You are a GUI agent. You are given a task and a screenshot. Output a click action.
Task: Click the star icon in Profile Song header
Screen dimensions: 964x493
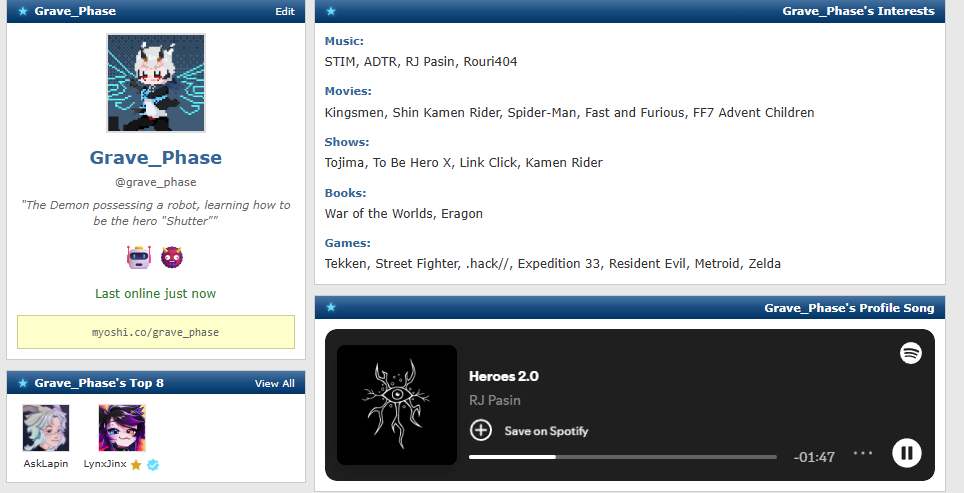(331, 308)
